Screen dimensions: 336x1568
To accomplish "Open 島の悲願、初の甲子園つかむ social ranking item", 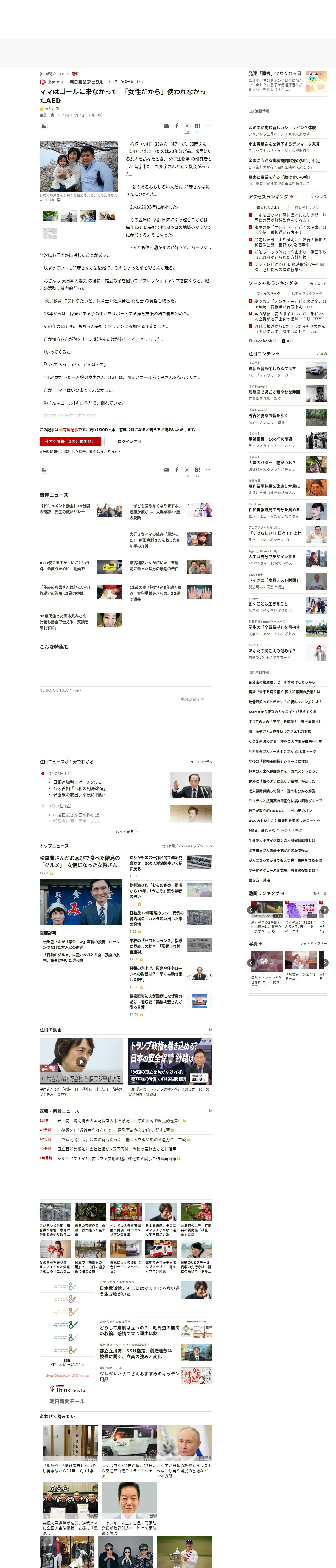I will point(290,316).
